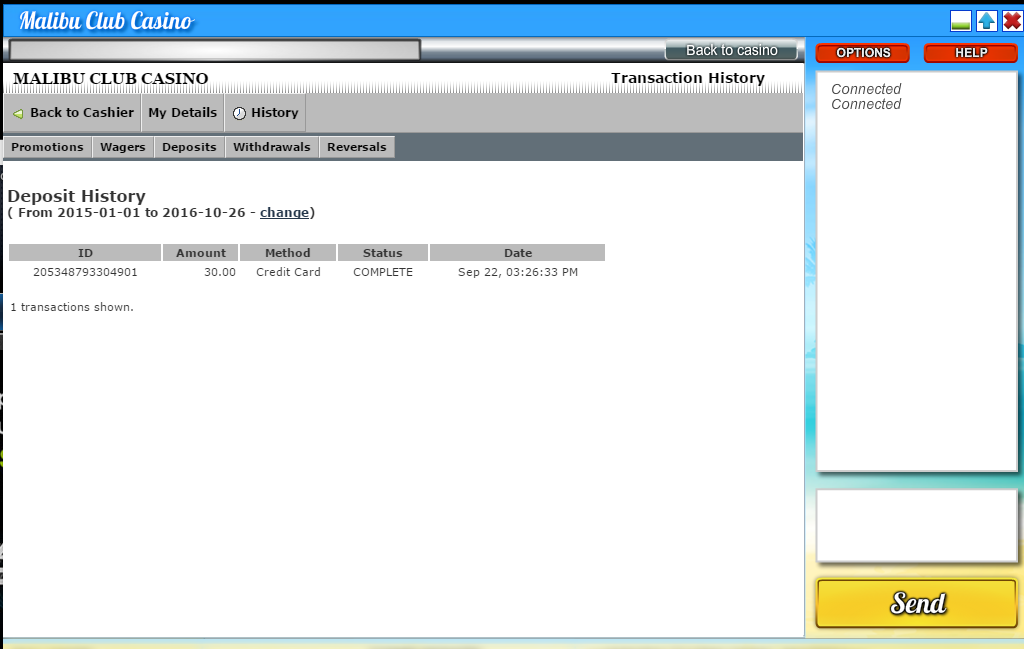Click the Sep 22, 03:26:33 PM date cell
Viewport: 1024px width, 649px height.
[518, 272]
